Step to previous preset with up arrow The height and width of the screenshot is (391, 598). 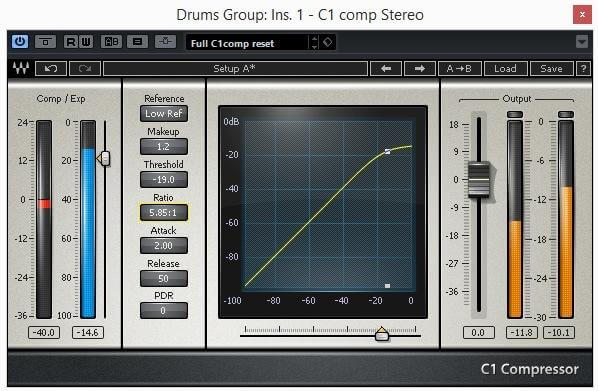(x=314, y=39)
